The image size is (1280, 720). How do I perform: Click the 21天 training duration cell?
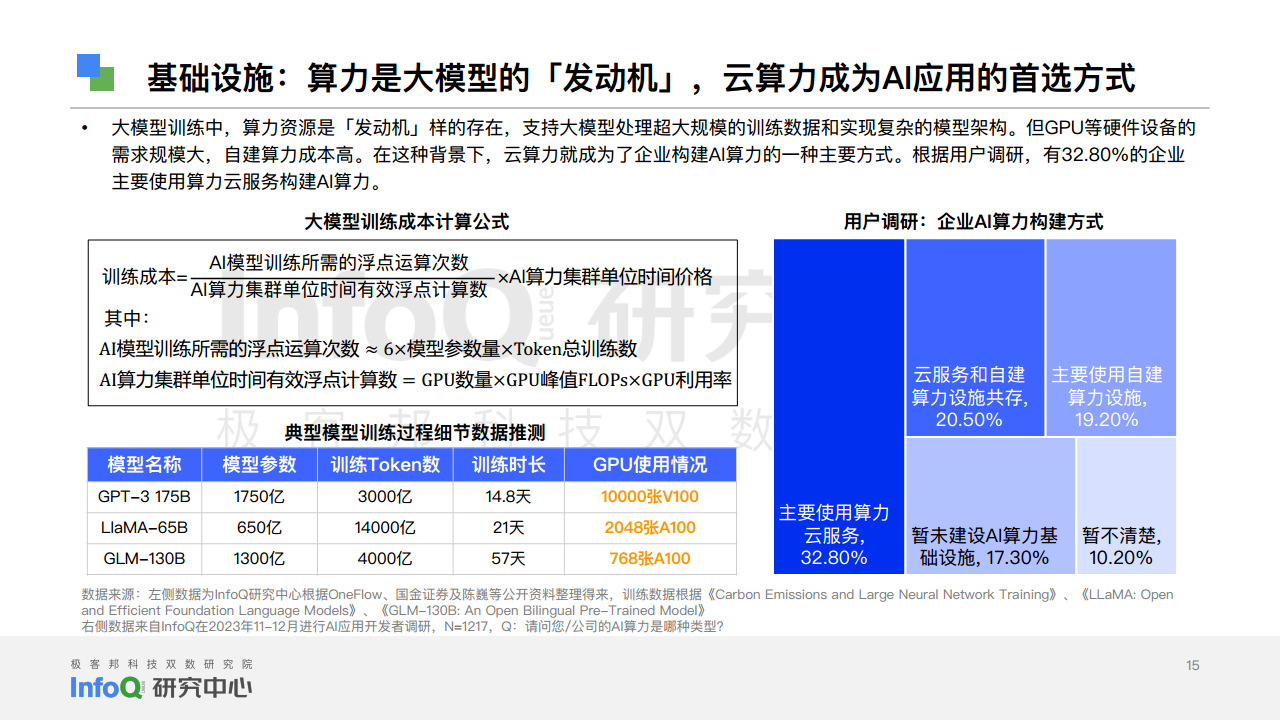(508, 528)
